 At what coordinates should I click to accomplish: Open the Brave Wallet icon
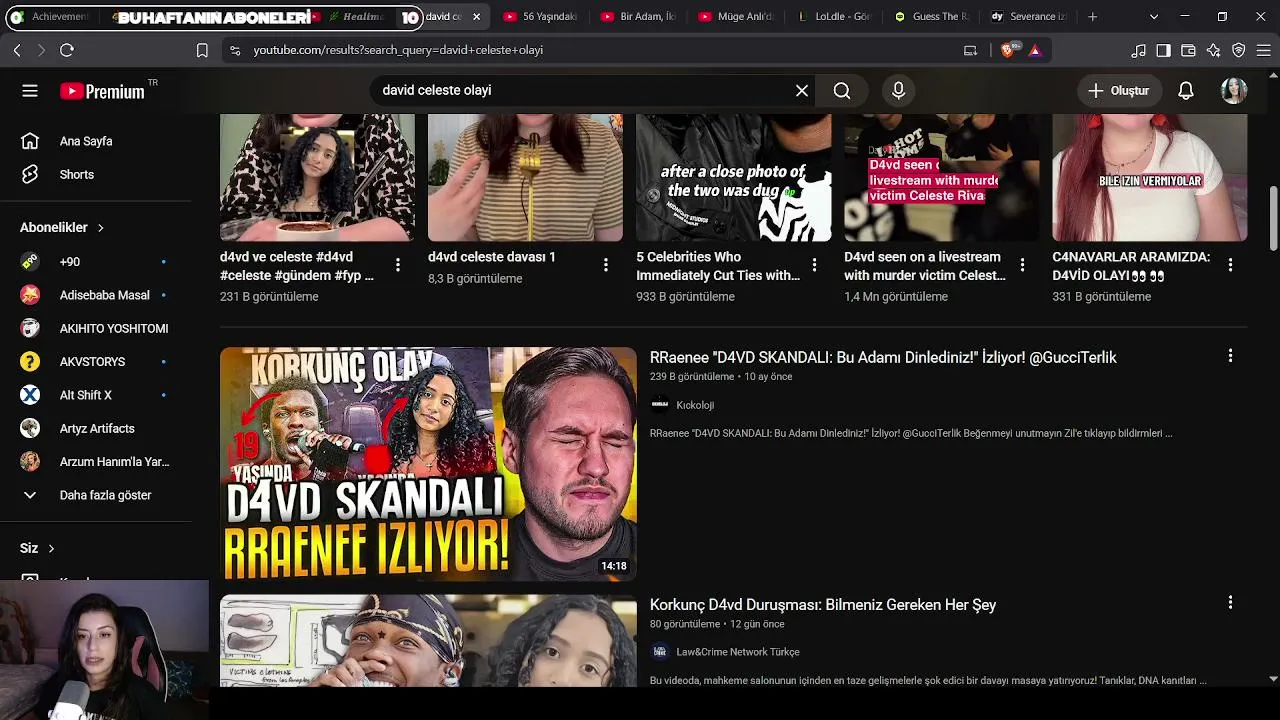point(1188,50)
